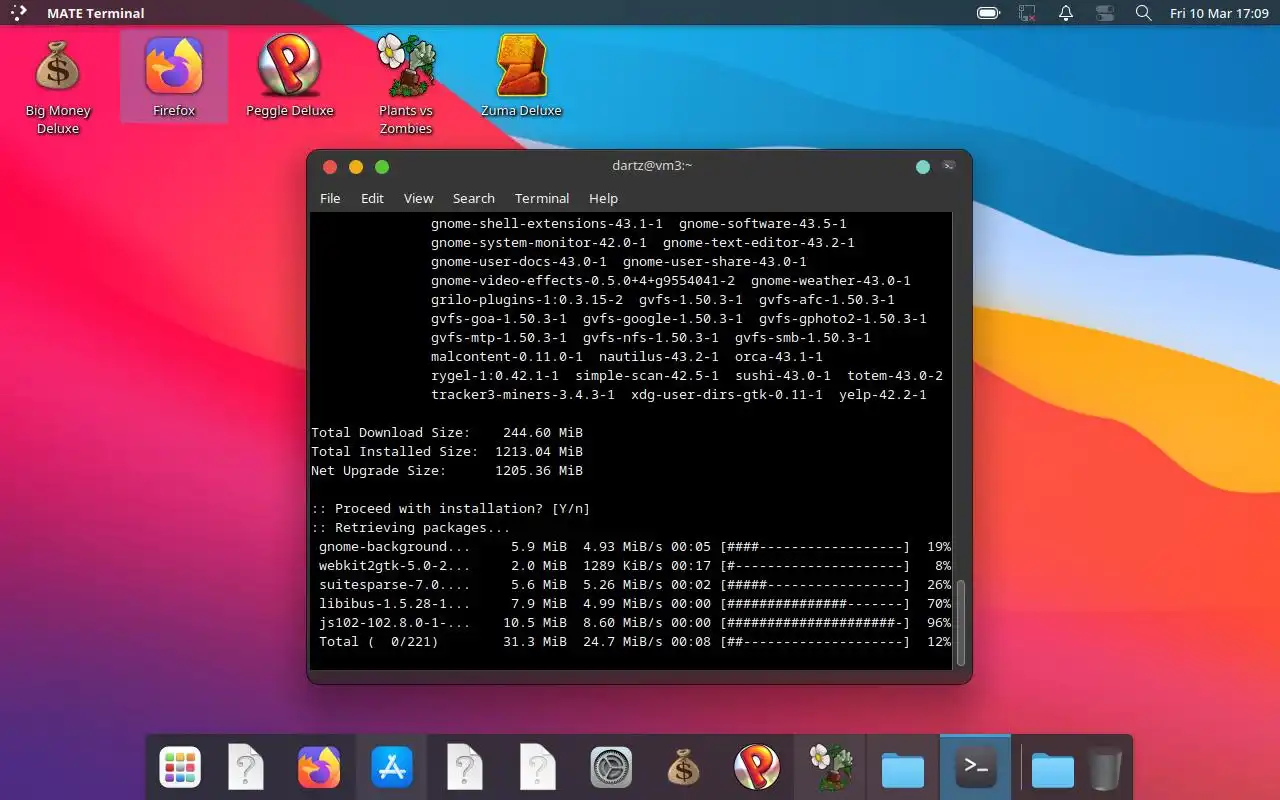The image size is (1280, 800).
Task: Click the teal round button in terminal titlebar
Action: click(x=923, y=167)
